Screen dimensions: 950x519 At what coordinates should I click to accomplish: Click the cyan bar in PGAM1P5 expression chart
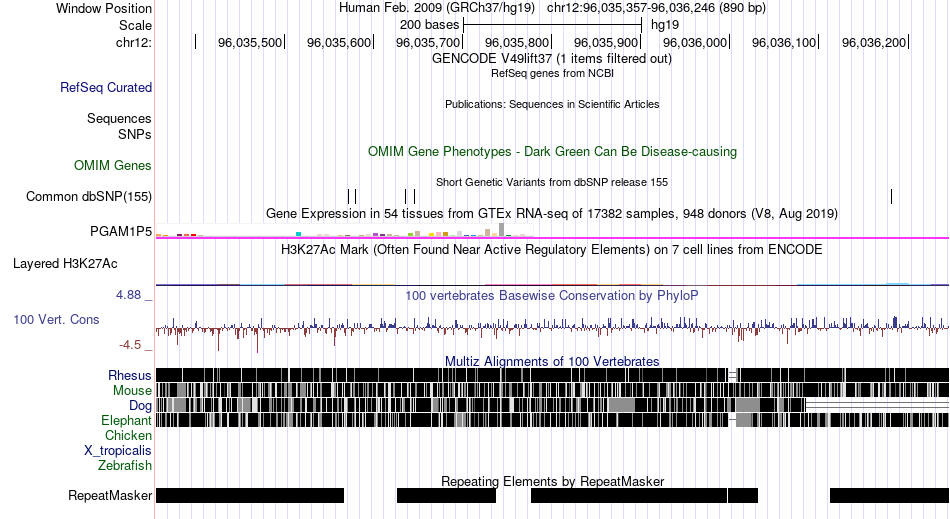click(x=298, y=234)
